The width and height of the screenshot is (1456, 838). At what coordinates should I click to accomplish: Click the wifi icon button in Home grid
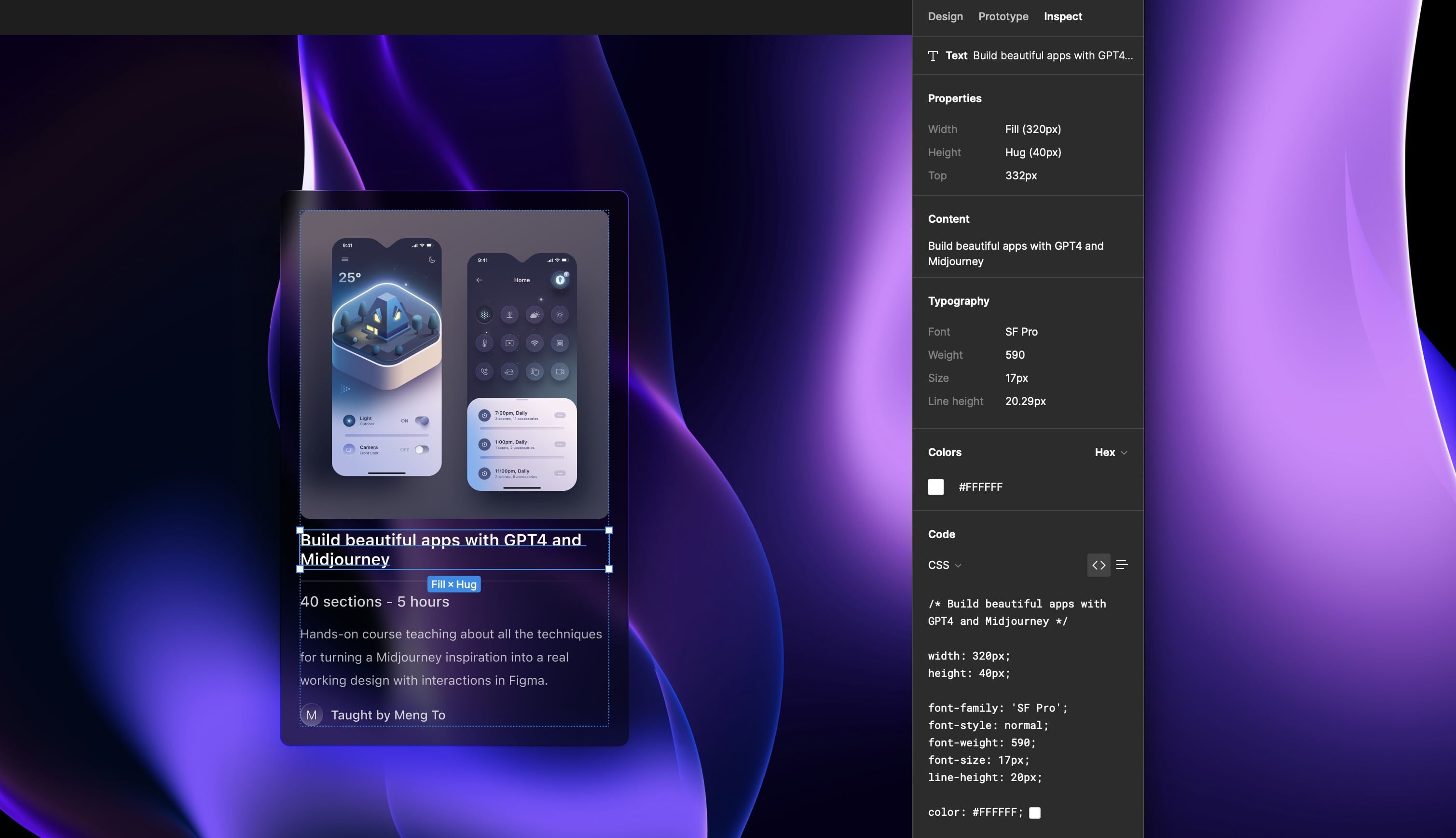534,343
